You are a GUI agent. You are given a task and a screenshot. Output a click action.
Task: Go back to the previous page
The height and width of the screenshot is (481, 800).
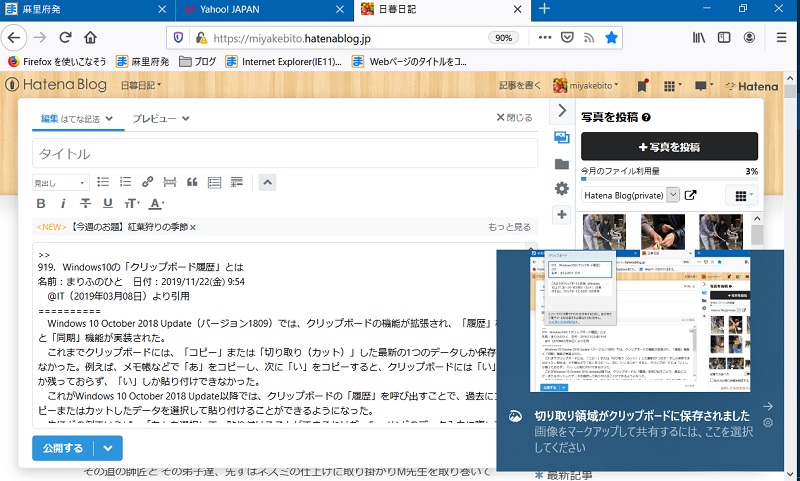pos(14,37)
